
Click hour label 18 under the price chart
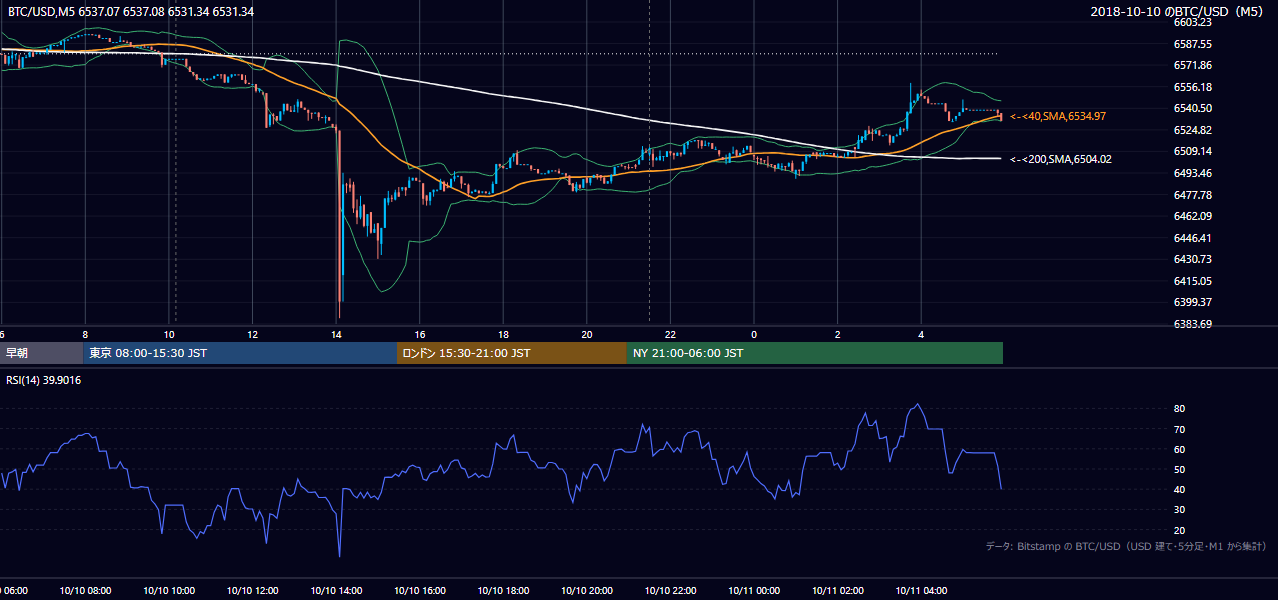point(503,334)
